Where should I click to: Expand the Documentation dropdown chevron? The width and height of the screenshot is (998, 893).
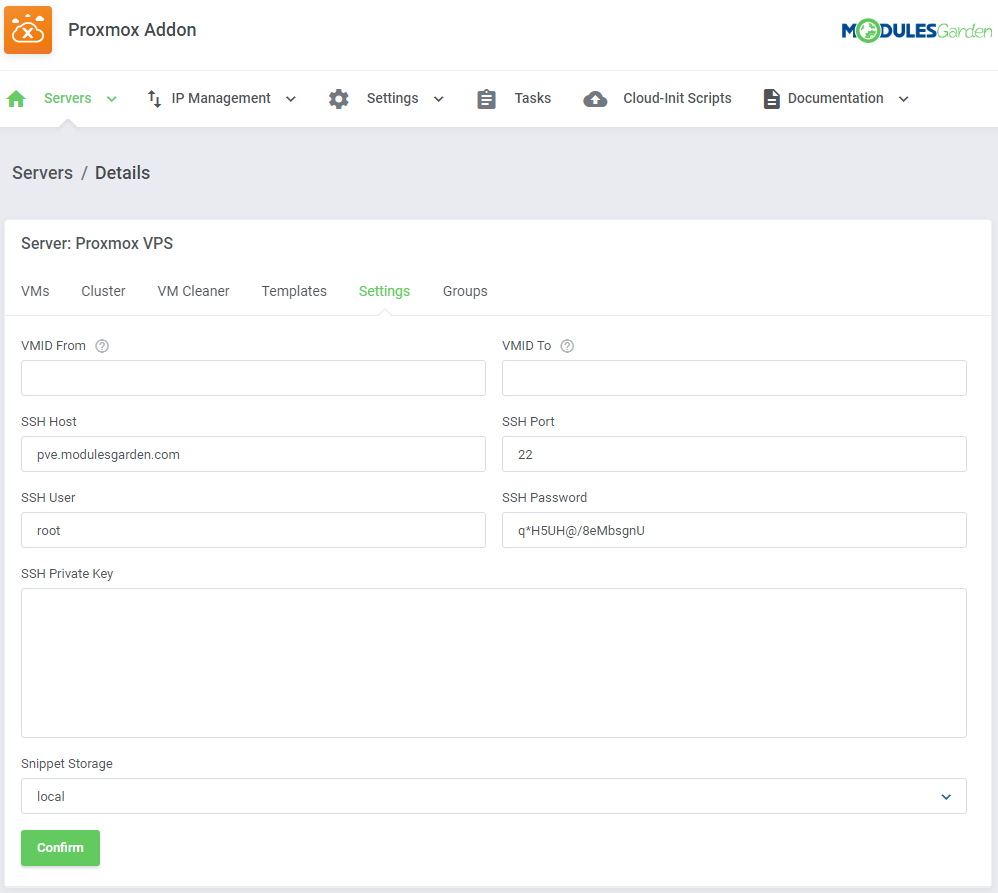[x=904, y=99]
